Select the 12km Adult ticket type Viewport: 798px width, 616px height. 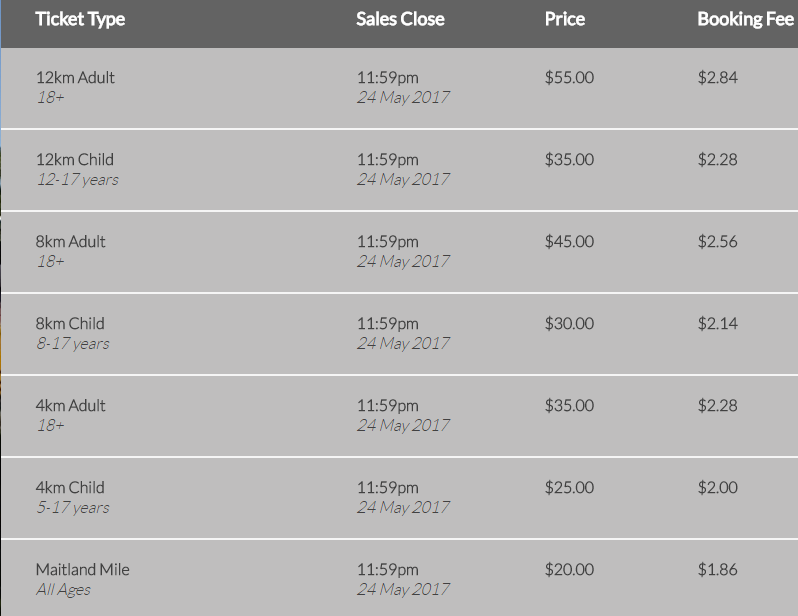coord(75,78)
